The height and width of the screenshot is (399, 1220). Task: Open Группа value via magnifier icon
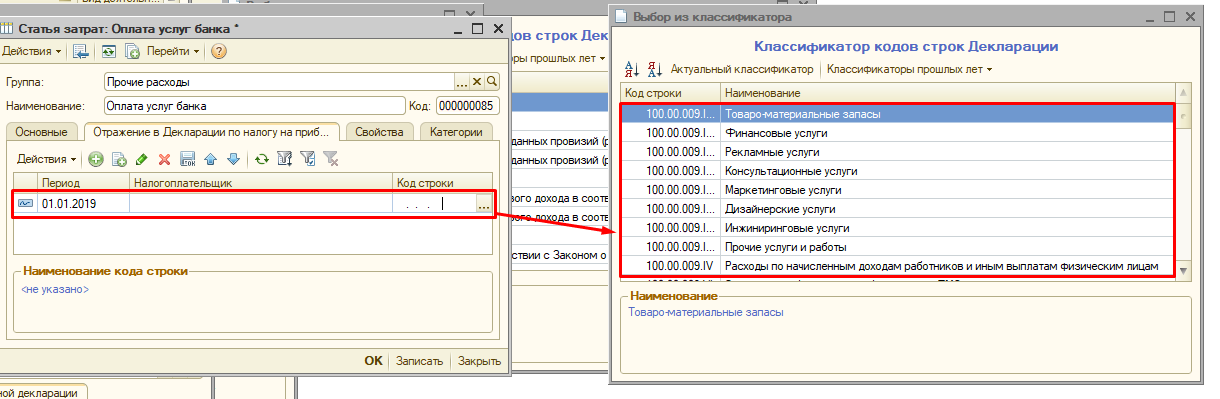[x=491, y=82]
